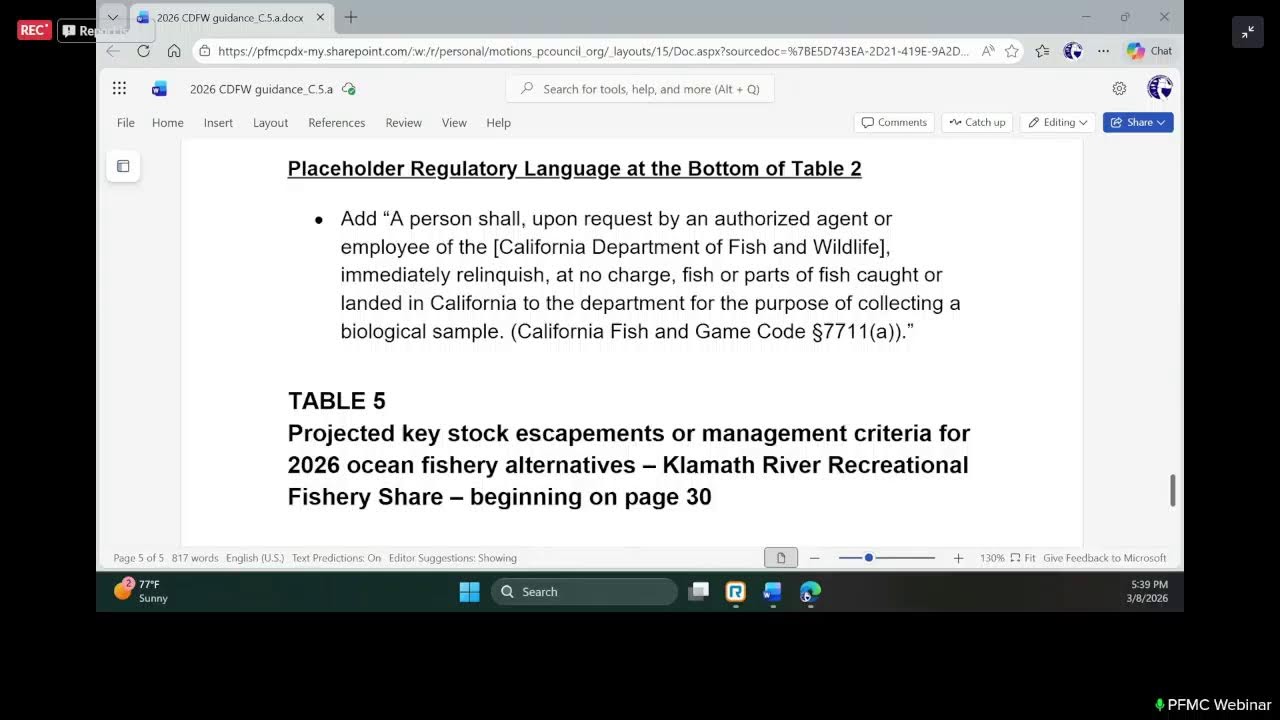Screen dimensions: 1280x720
Task: Click the TABLE 5 heading text
Action: point(337,401)
